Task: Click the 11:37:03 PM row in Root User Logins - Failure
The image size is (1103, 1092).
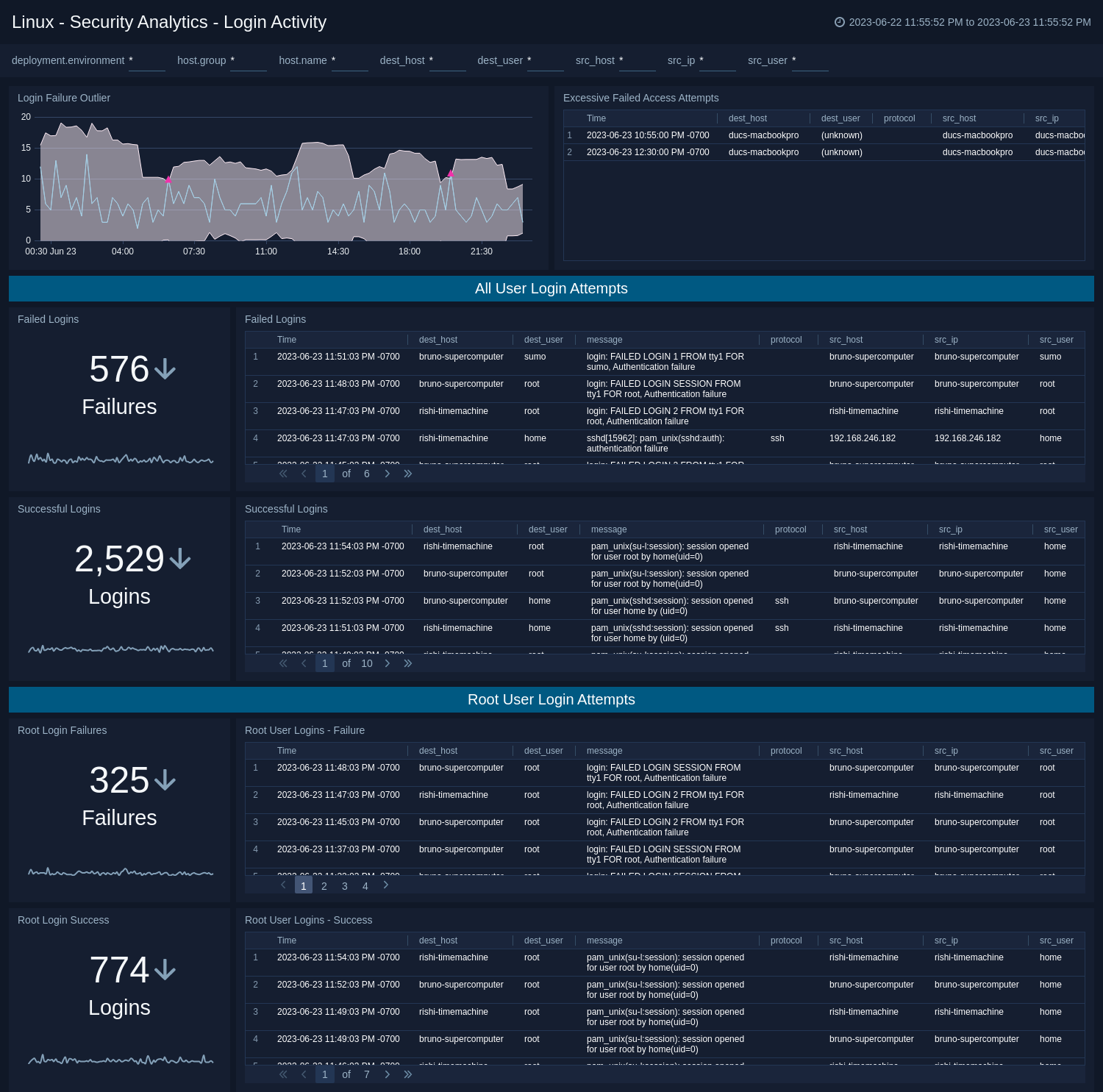Action: point(665,854)
